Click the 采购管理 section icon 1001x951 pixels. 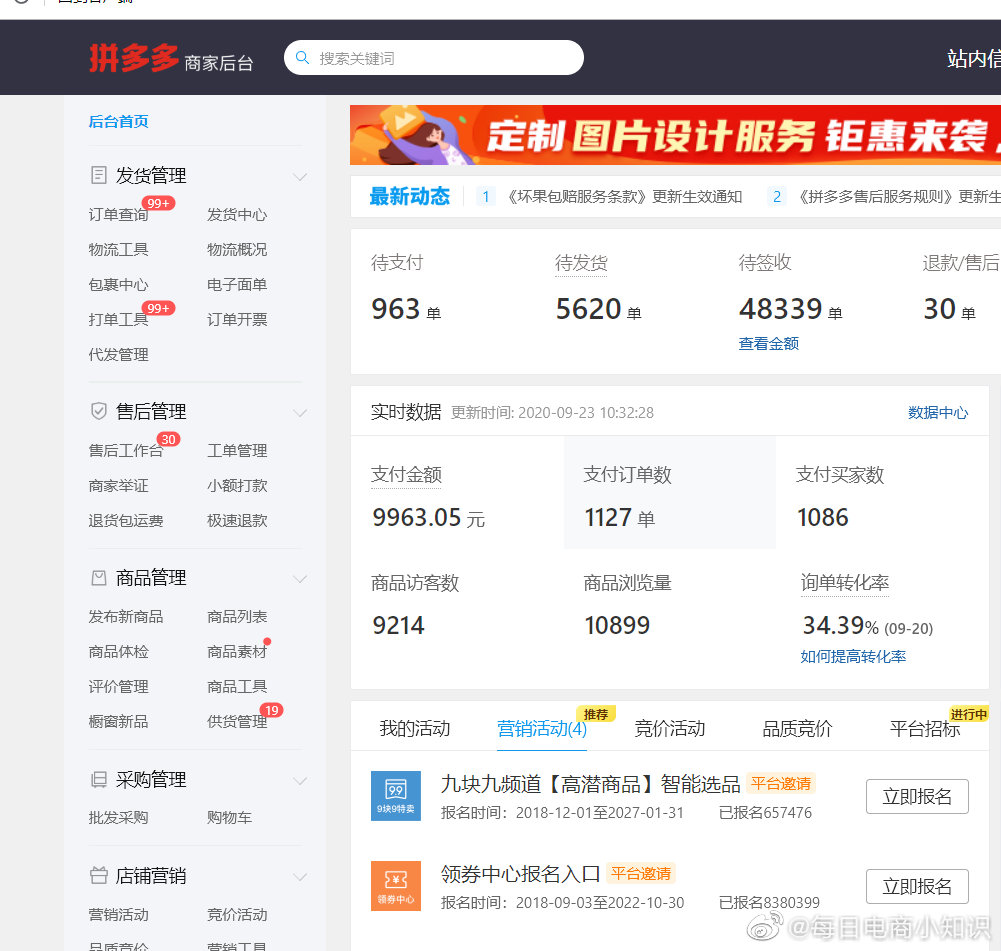point(99,779)
